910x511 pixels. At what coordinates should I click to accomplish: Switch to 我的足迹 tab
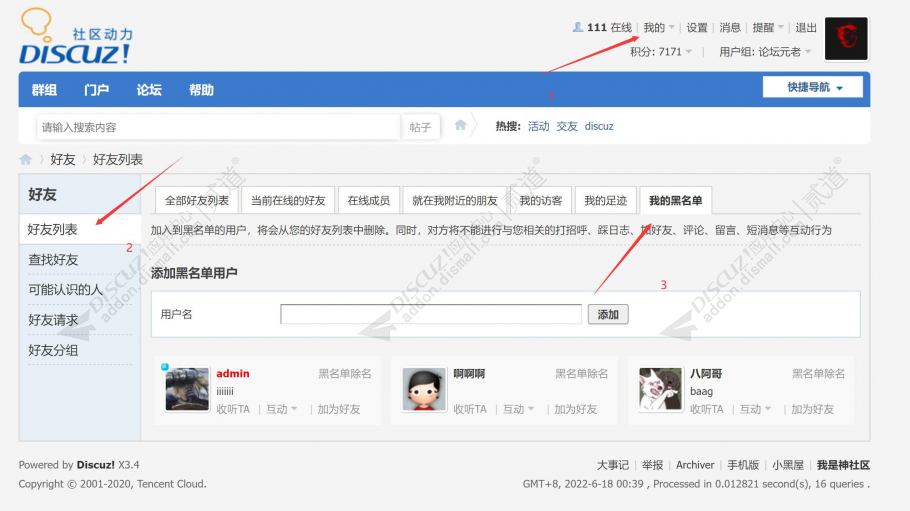pyautogui.click(x=605, y=200)
